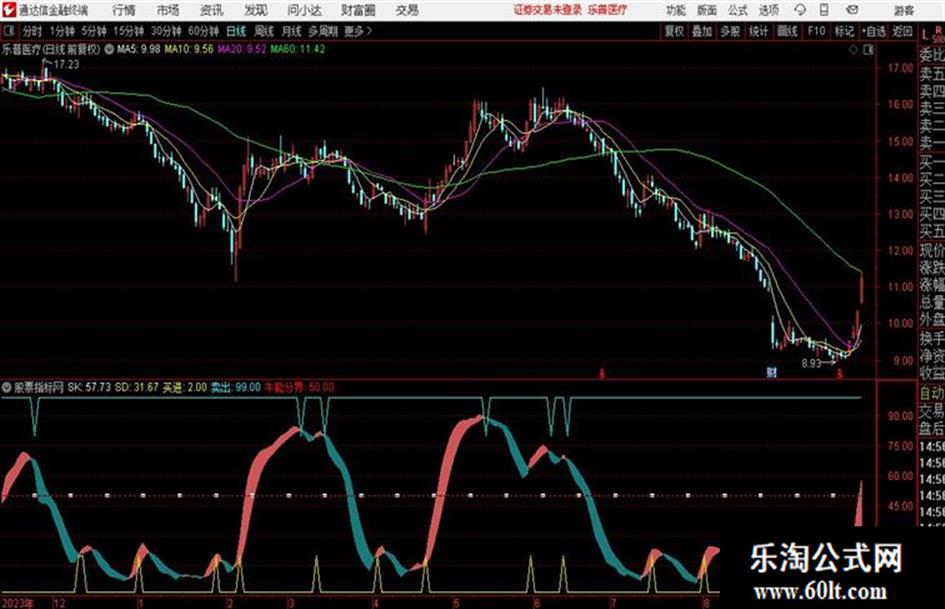This screenshot has width=945, height=609.
Task: Expand 更多 period options
Action: [357, 31]
